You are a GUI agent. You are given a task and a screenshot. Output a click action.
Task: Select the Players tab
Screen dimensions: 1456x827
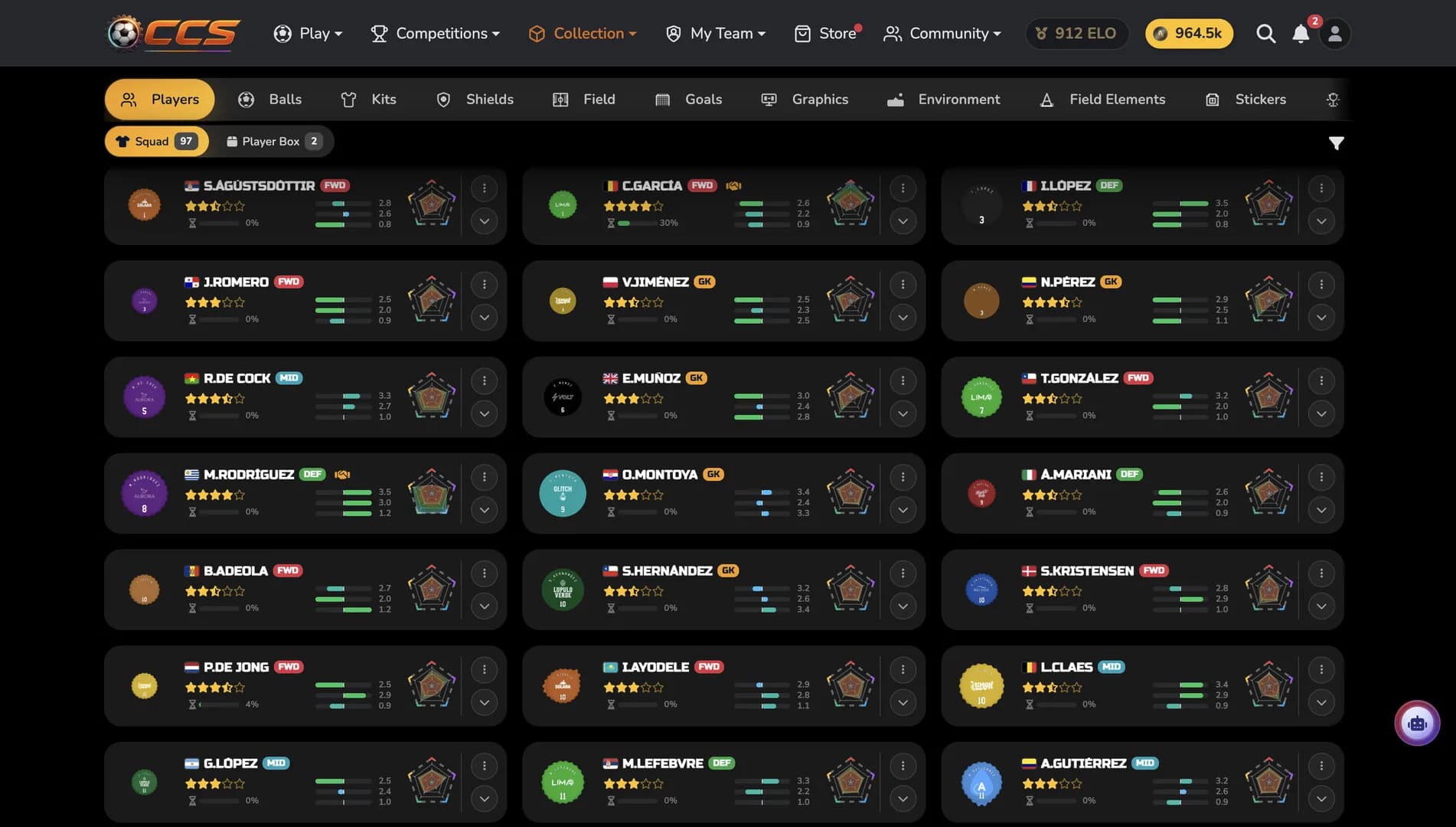click(x=159, y=100)
